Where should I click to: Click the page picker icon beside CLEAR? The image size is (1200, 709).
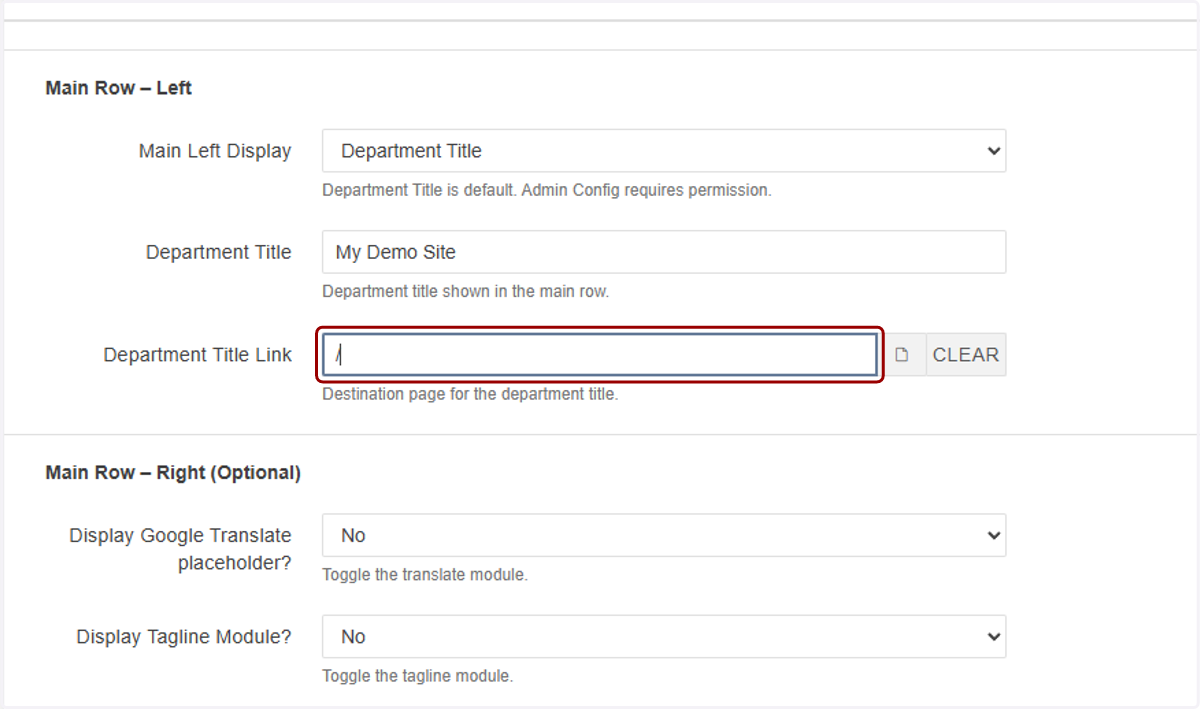tap(902, 355)
